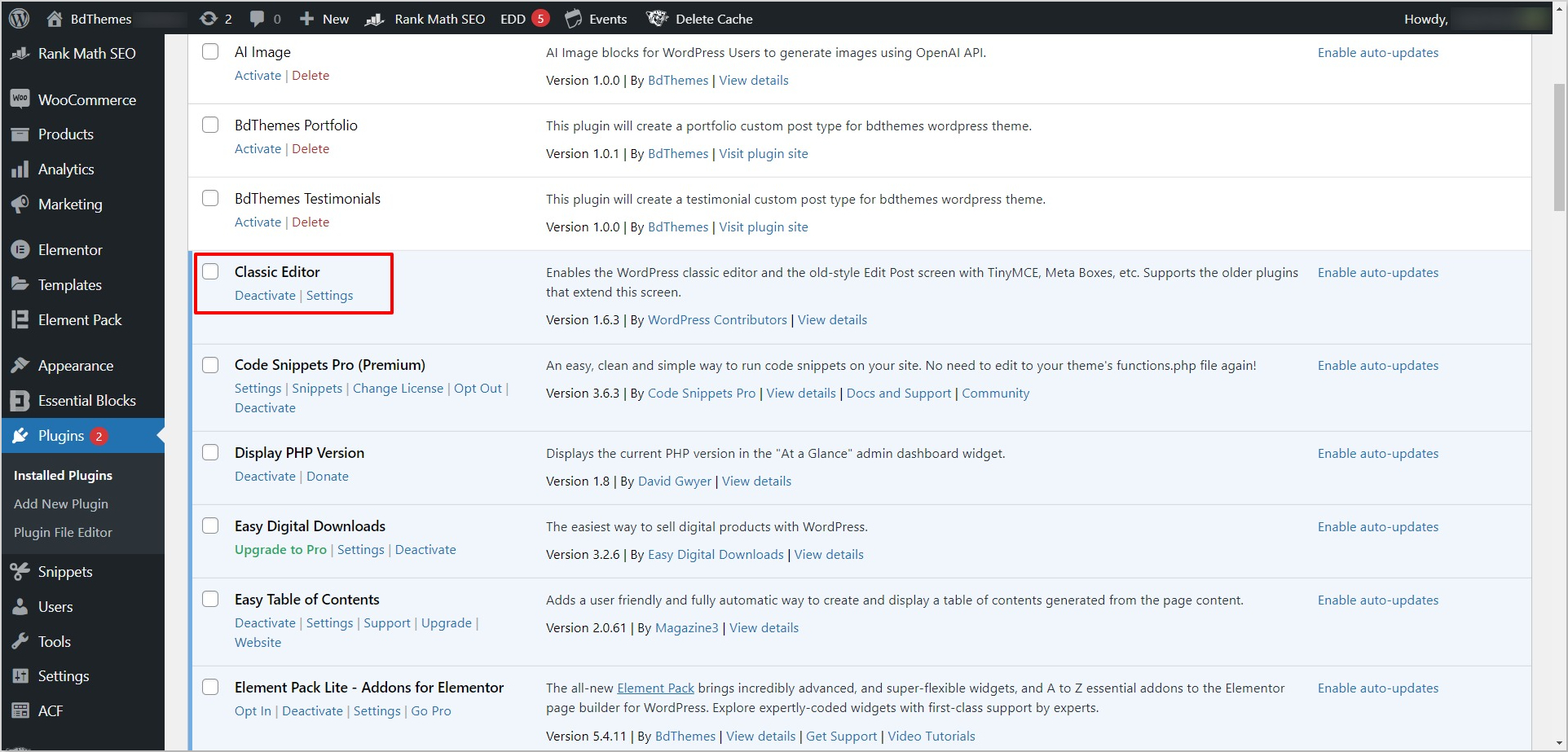Tick the BdThemes Portfolio checkbox
The height and width of the screenshot is (752, 1568).
tap(210, 125)
